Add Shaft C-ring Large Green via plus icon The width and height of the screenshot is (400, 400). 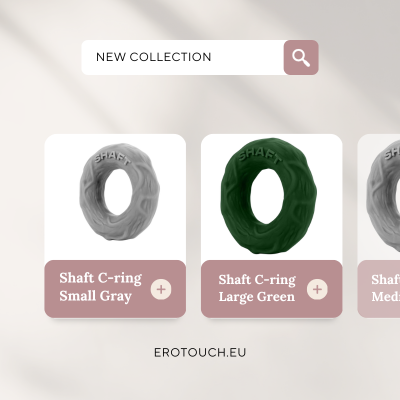click(x=317, y=289)
